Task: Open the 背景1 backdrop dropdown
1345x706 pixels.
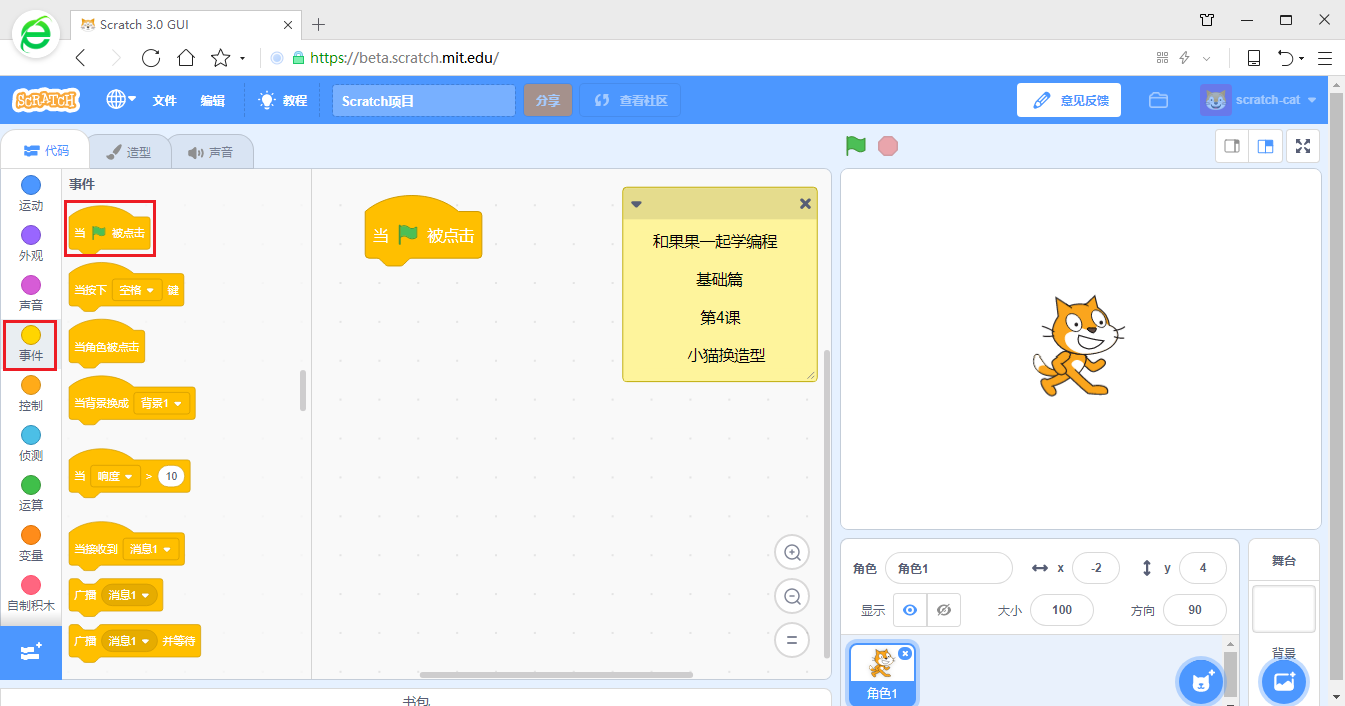Action: coord(162,403)
